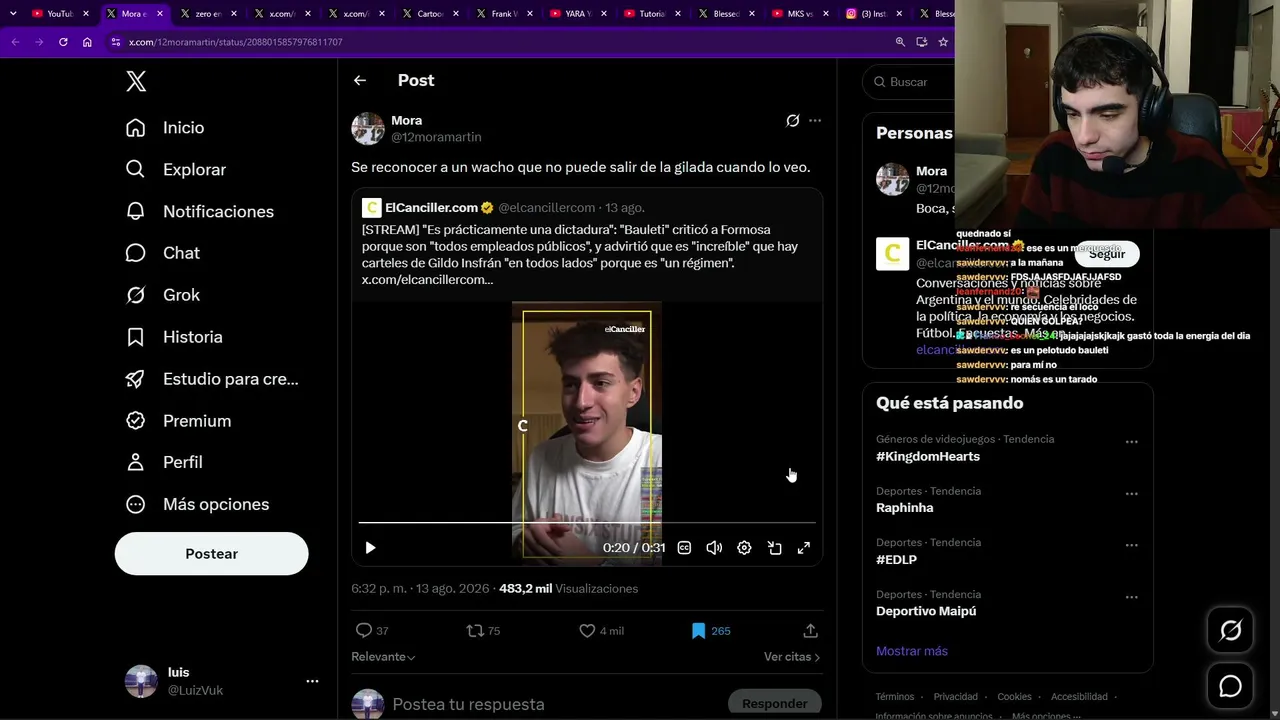Toggle video captions with the CC button
Screen dimensions: 1280x720
[684, 548]
